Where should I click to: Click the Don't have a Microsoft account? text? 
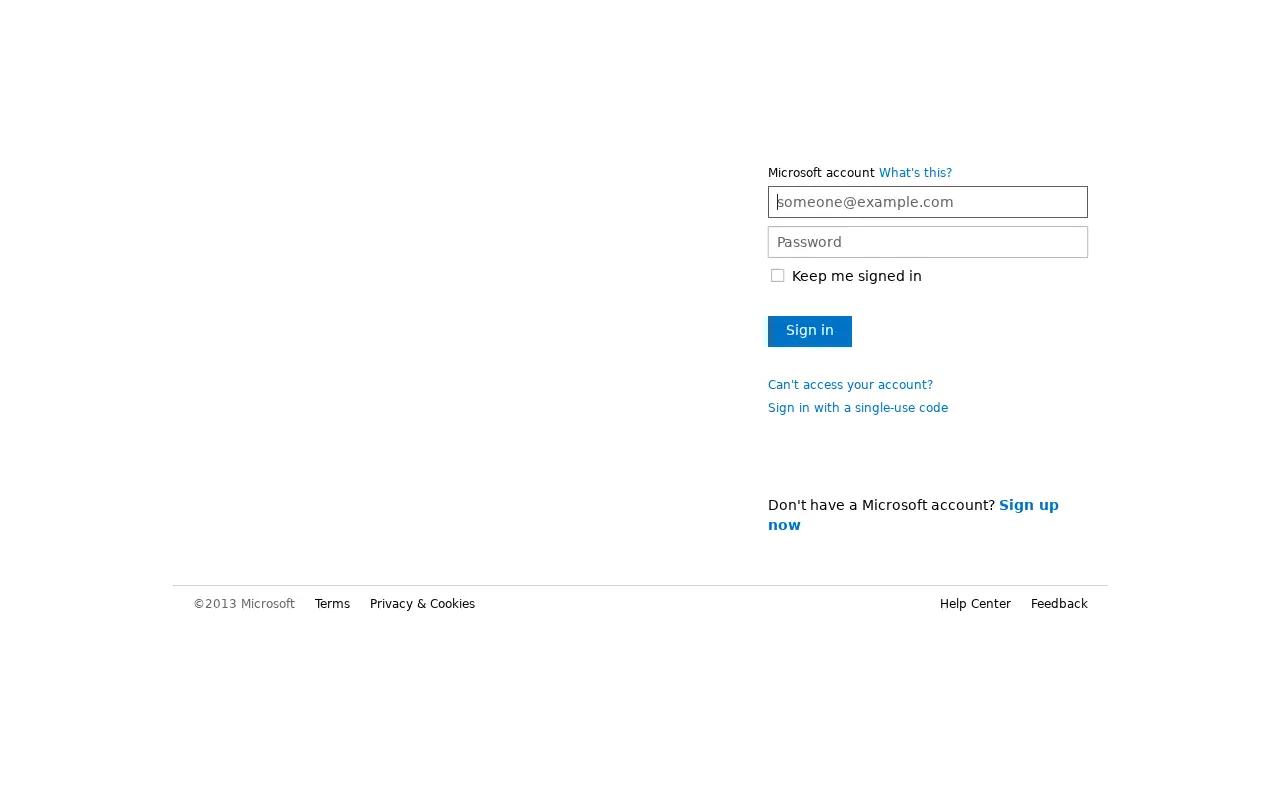coord(881,505)
